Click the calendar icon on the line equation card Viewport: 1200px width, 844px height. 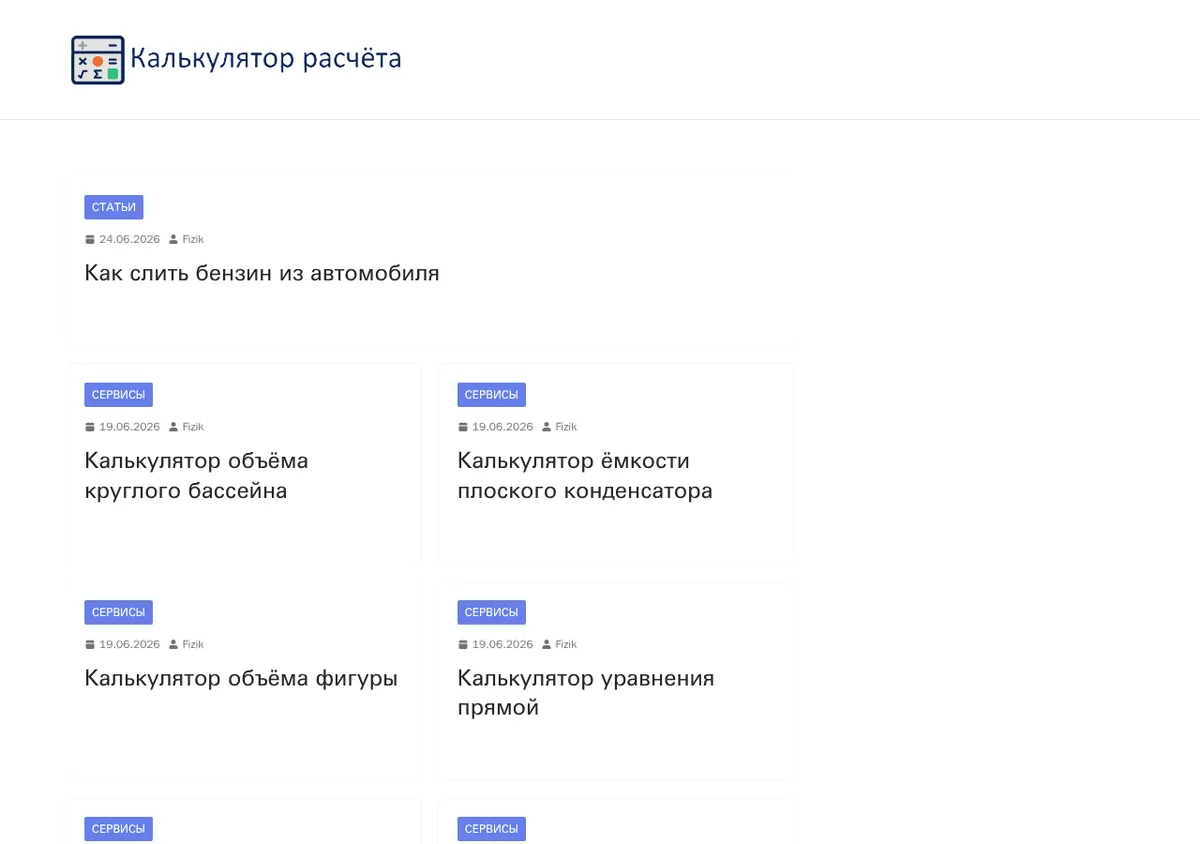[463, 645]
